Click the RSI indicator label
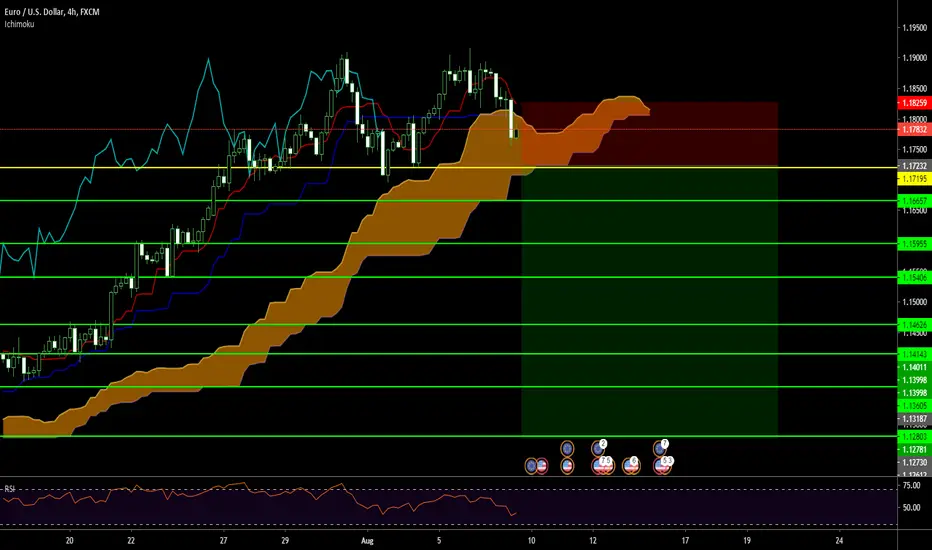The width and height of the screenshot is (932, 550). [10, 489]
